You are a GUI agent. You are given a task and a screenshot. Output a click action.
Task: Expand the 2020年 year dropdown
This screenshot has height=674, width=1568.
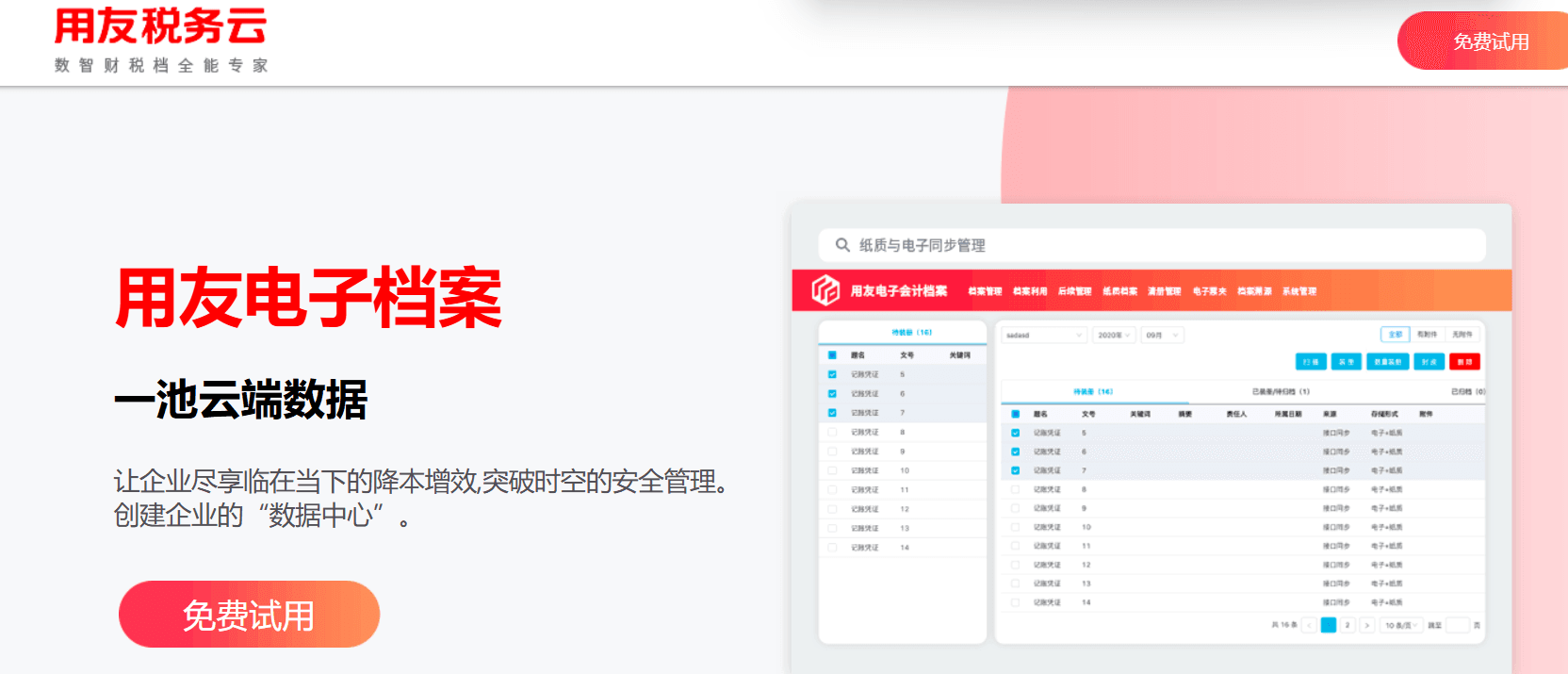[1114, 336]
